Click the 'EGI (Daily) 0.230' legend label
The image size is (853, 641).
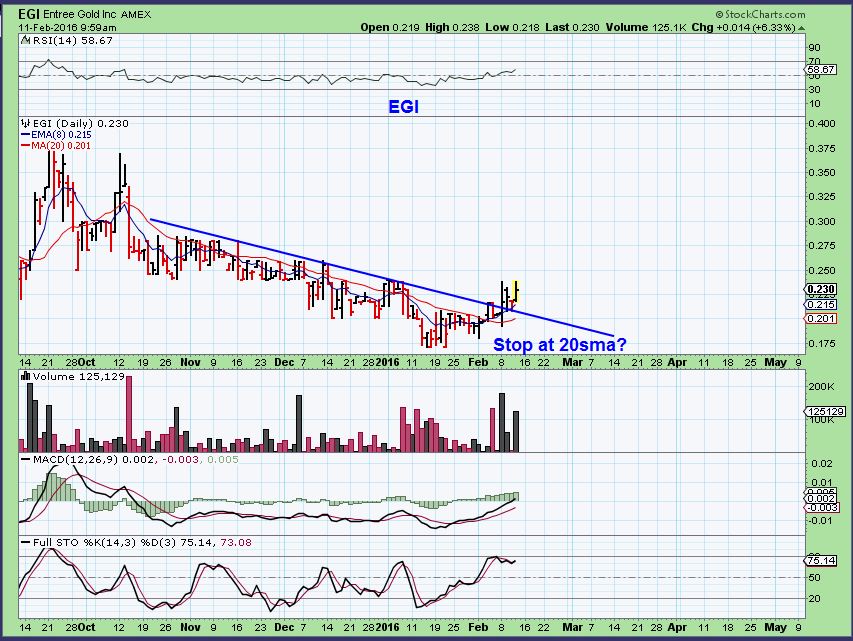coord(81,124)
